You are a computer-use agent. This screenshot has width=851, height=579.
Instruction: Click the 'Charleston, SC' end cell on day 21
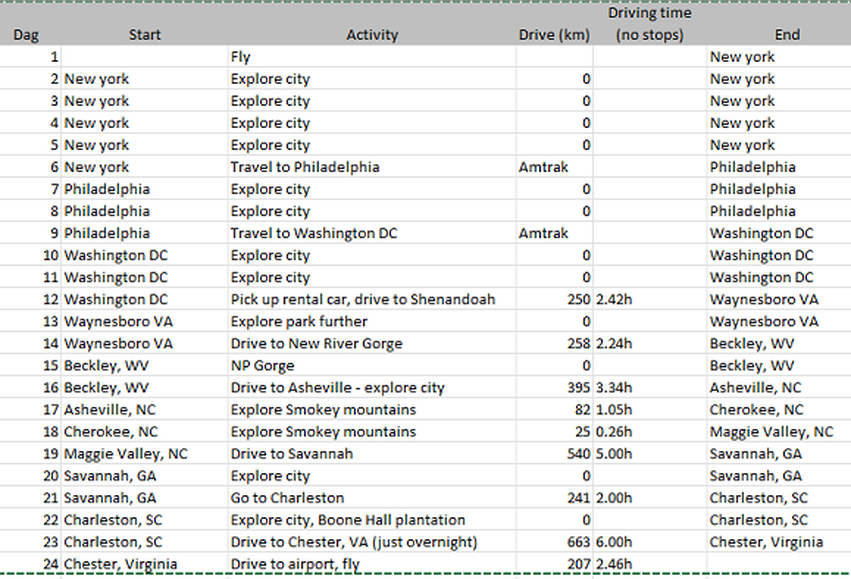779,498
